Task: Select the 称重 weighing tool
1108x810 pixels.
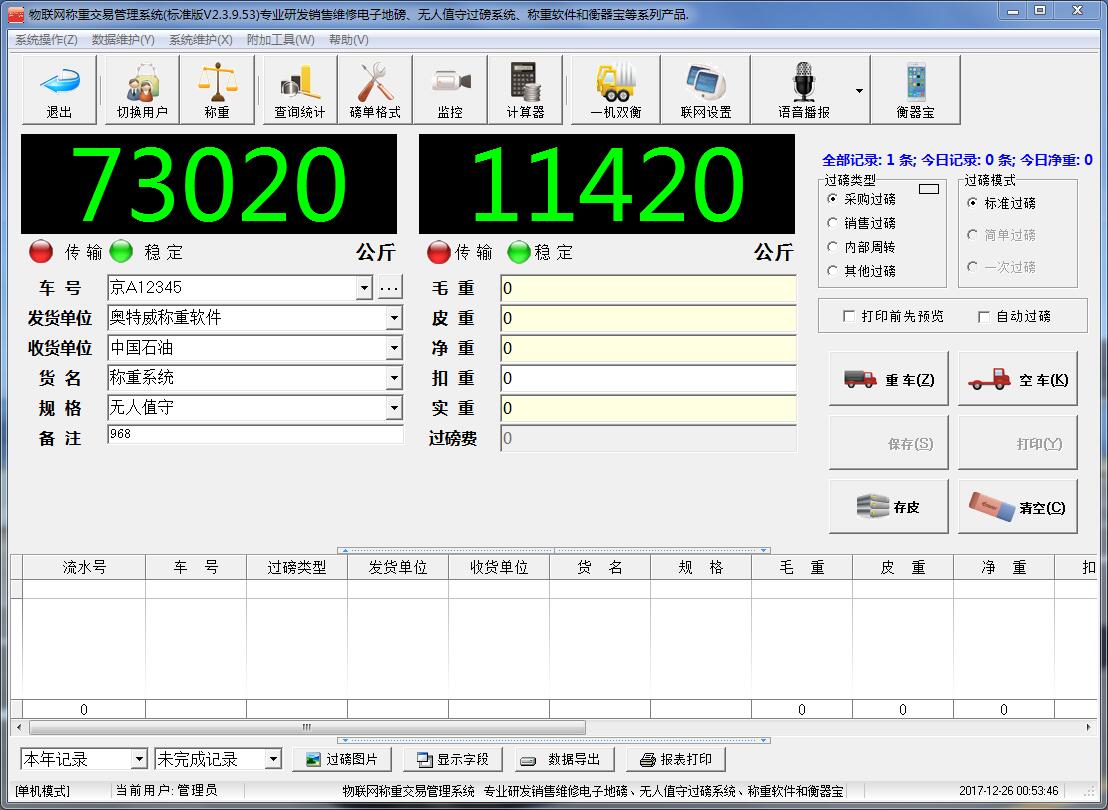Action: point(216,89)
